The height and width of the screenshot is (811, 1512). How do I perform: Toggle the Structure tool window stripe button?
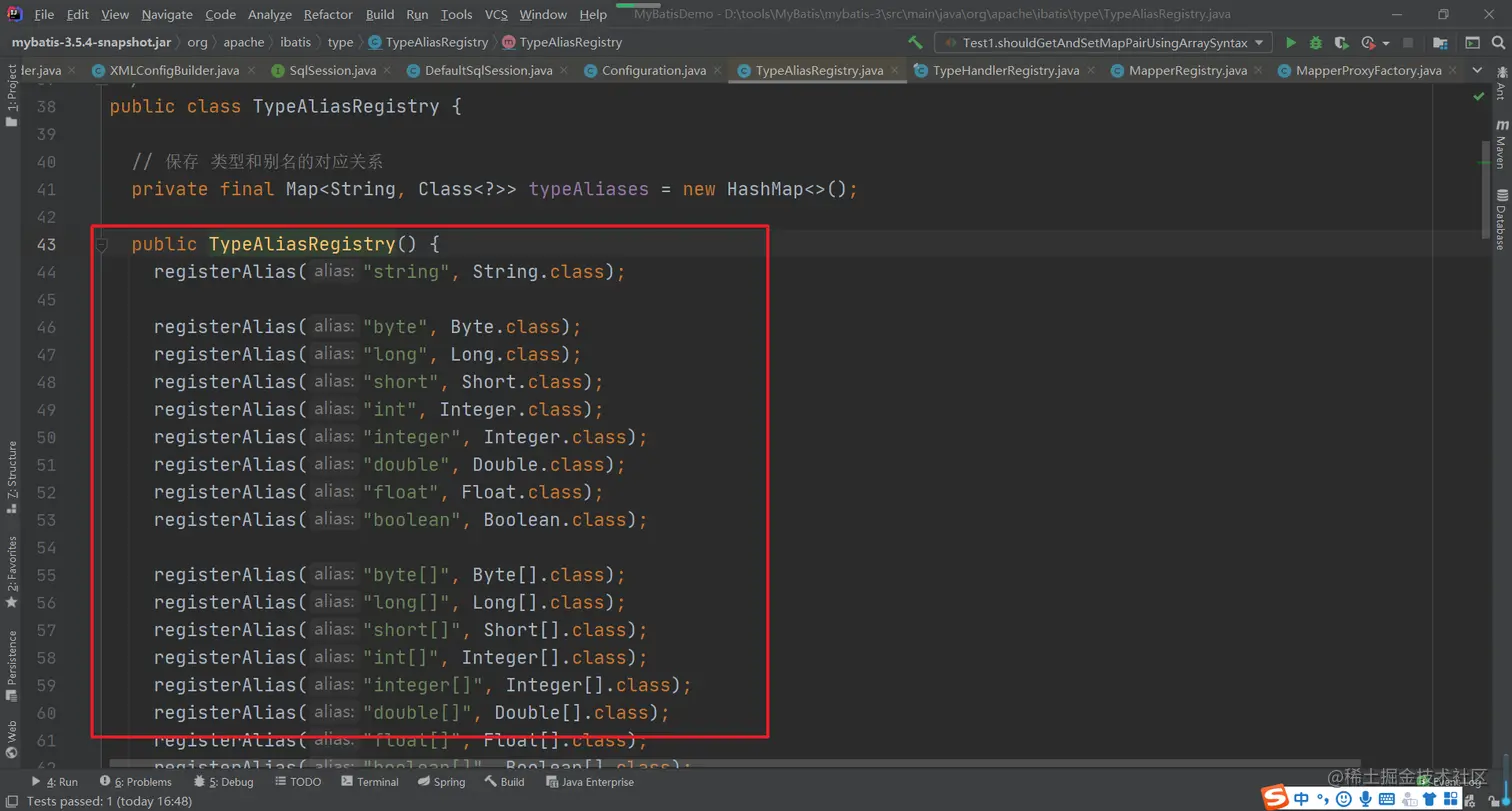[x=11, y=477]
